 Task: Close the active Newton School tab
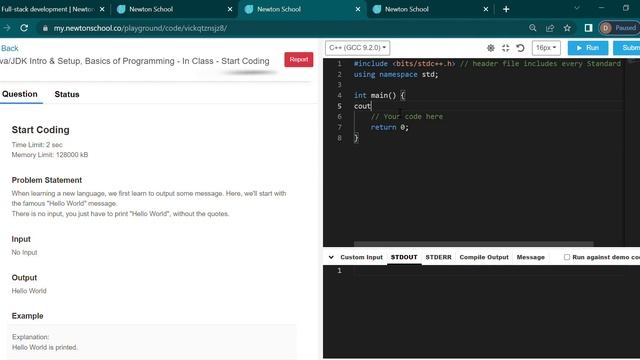click(x=358, y=9)
